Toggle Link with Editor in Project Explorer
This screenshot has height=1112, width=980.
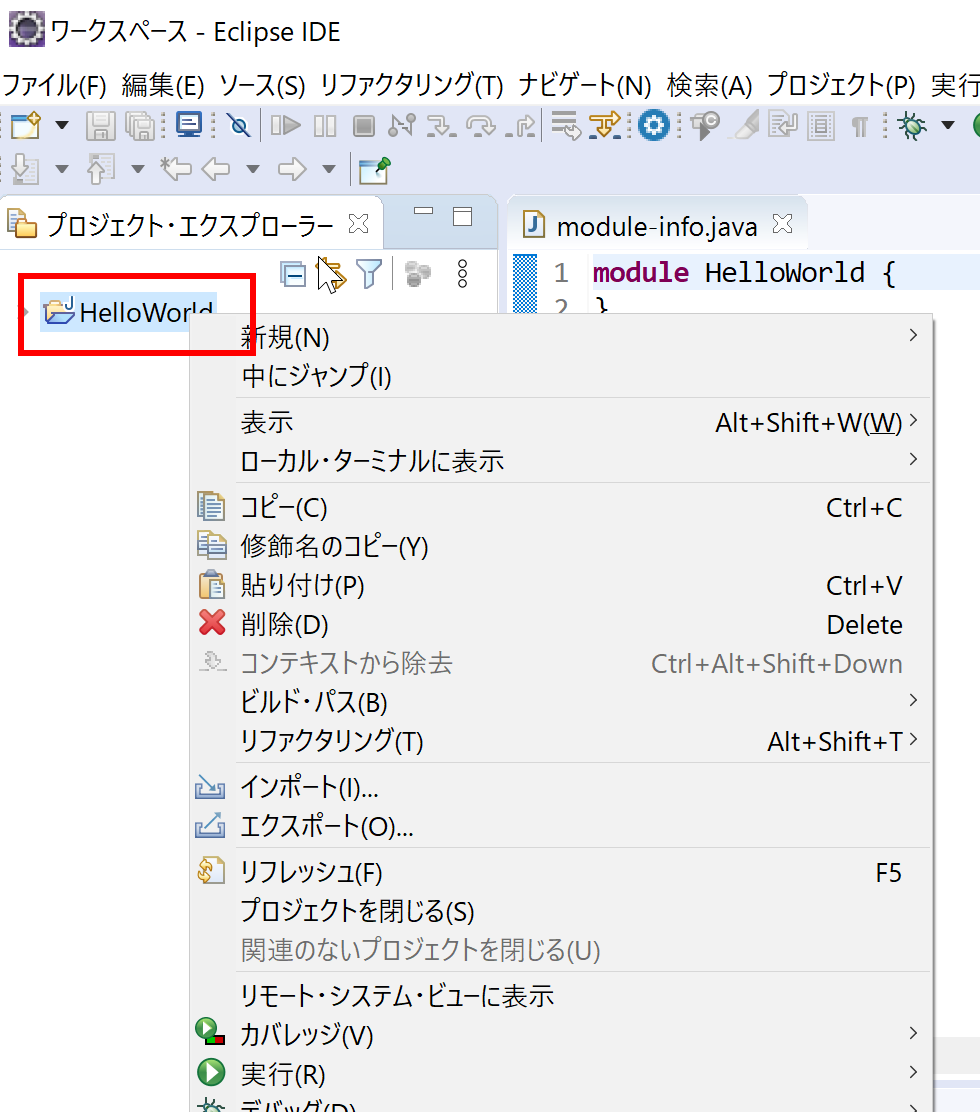coord(332,274)
